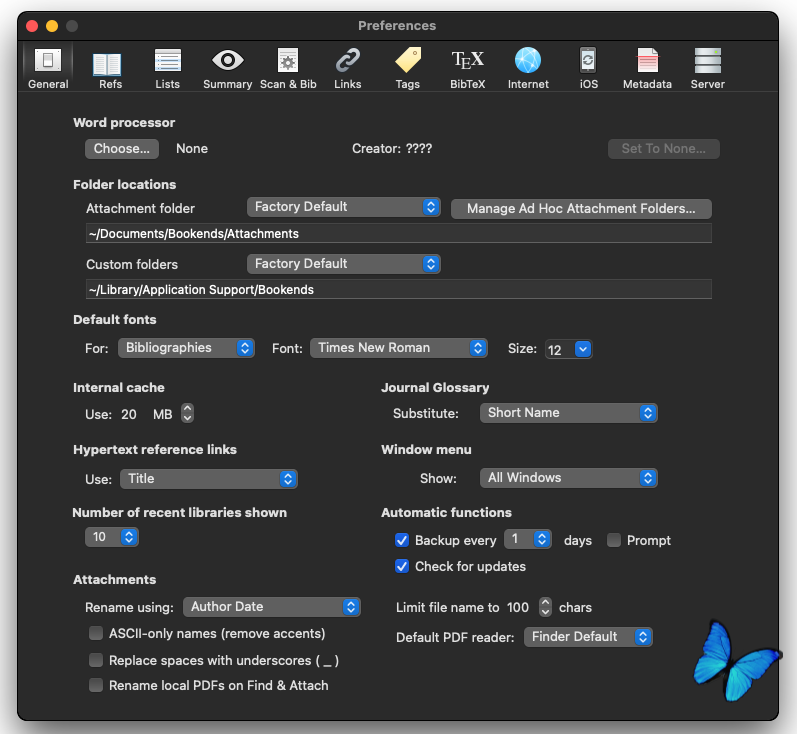Expand the Times New Roman font dropdown
This screenshot has height=734, width=797.
(398, 348)
